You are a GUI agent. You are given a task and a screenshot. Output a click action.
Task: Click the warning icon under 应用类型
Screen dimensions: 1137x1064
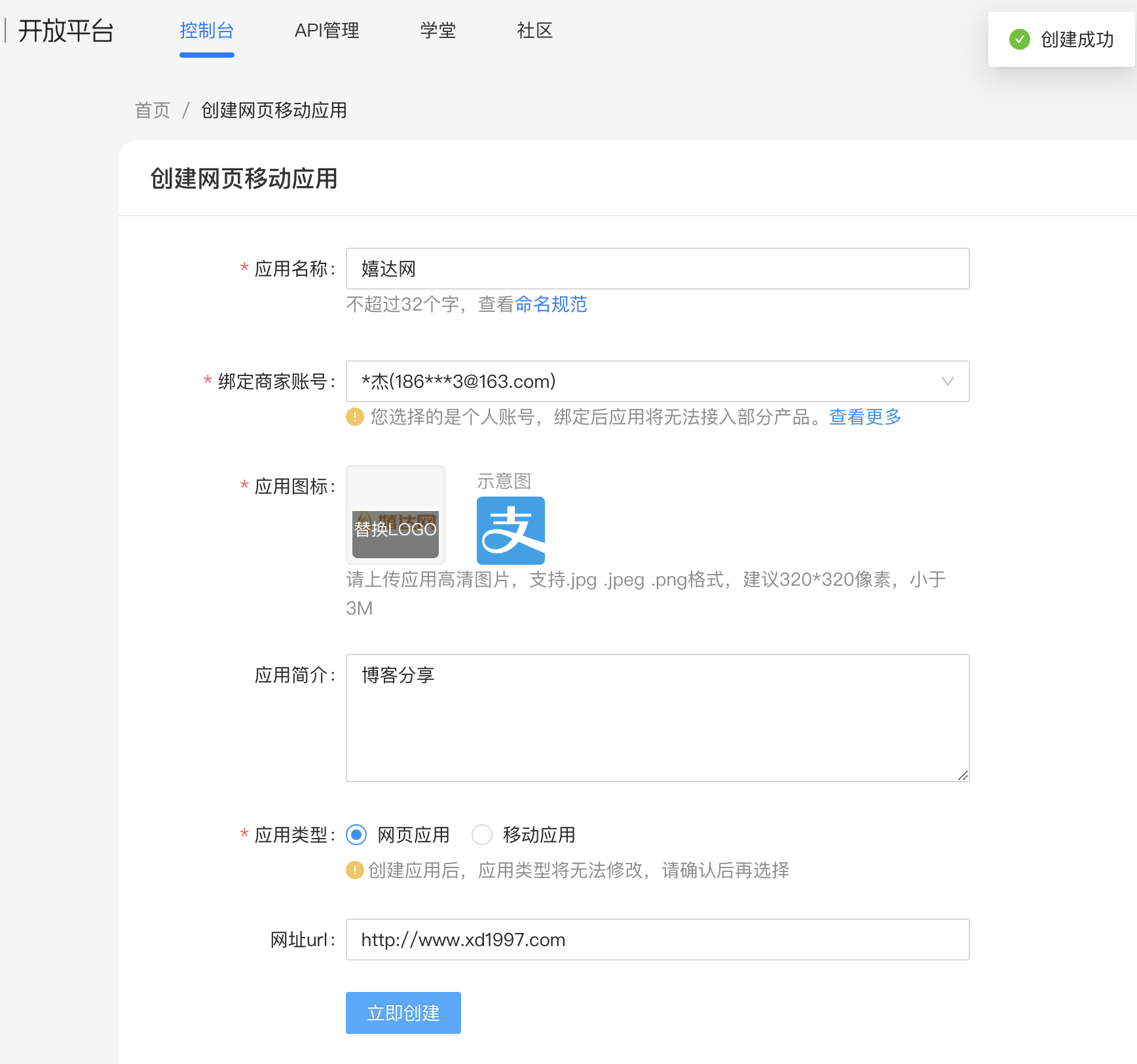tap(354, 871)
